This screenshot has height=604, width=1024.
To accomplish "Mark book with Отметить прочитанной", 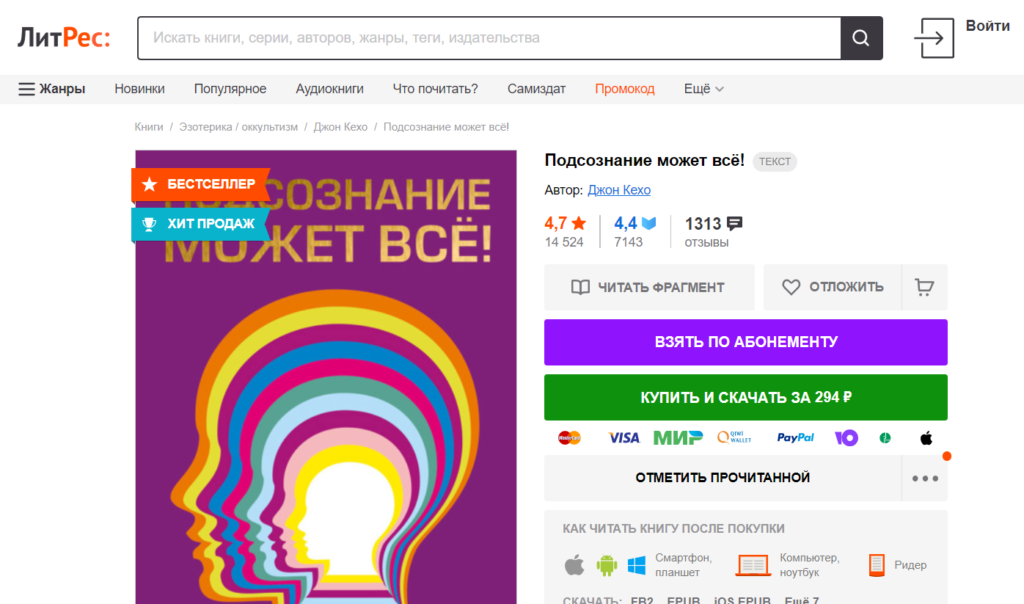I will [722, 478].
